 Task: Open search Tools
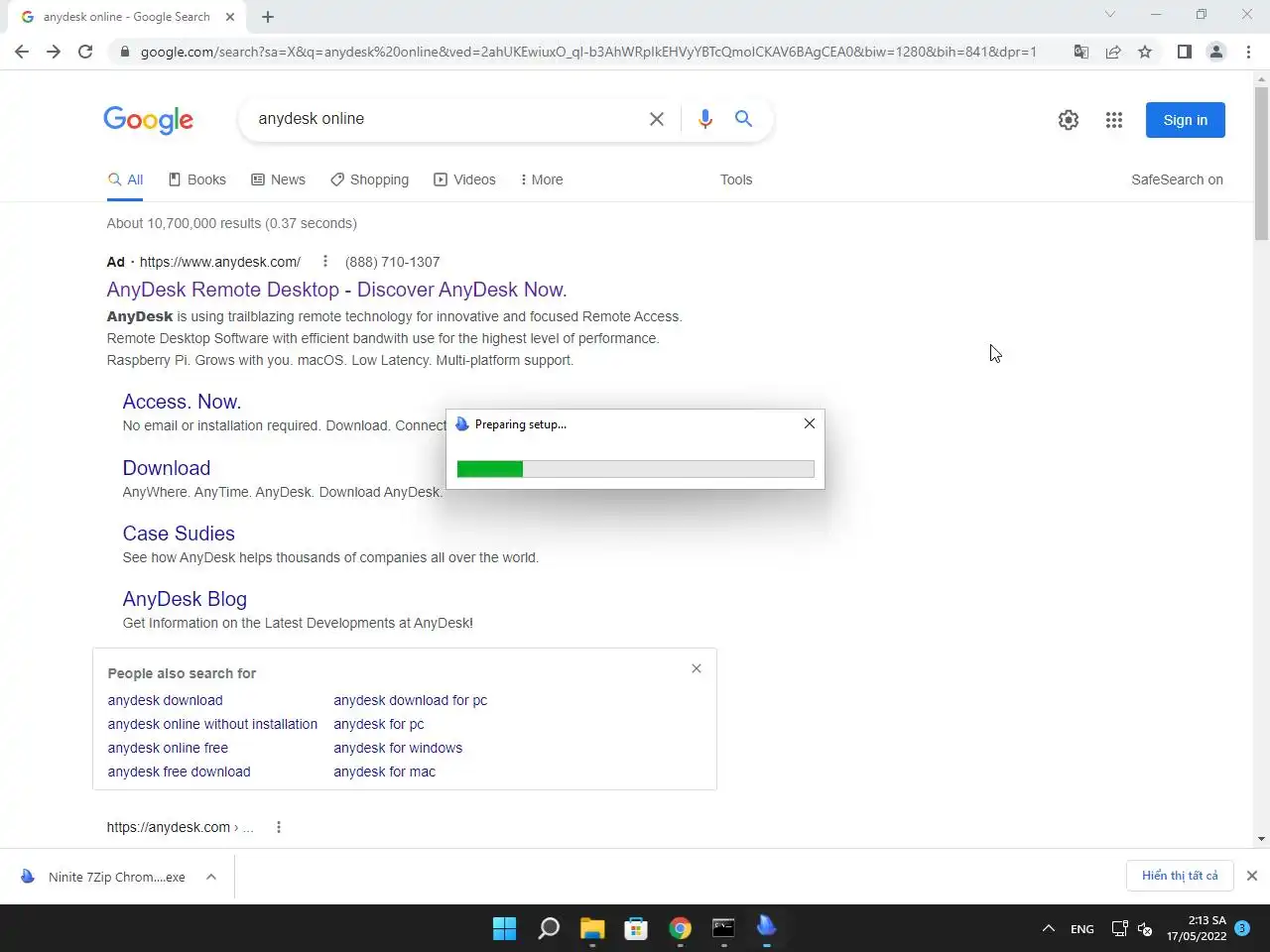[736, 179]
